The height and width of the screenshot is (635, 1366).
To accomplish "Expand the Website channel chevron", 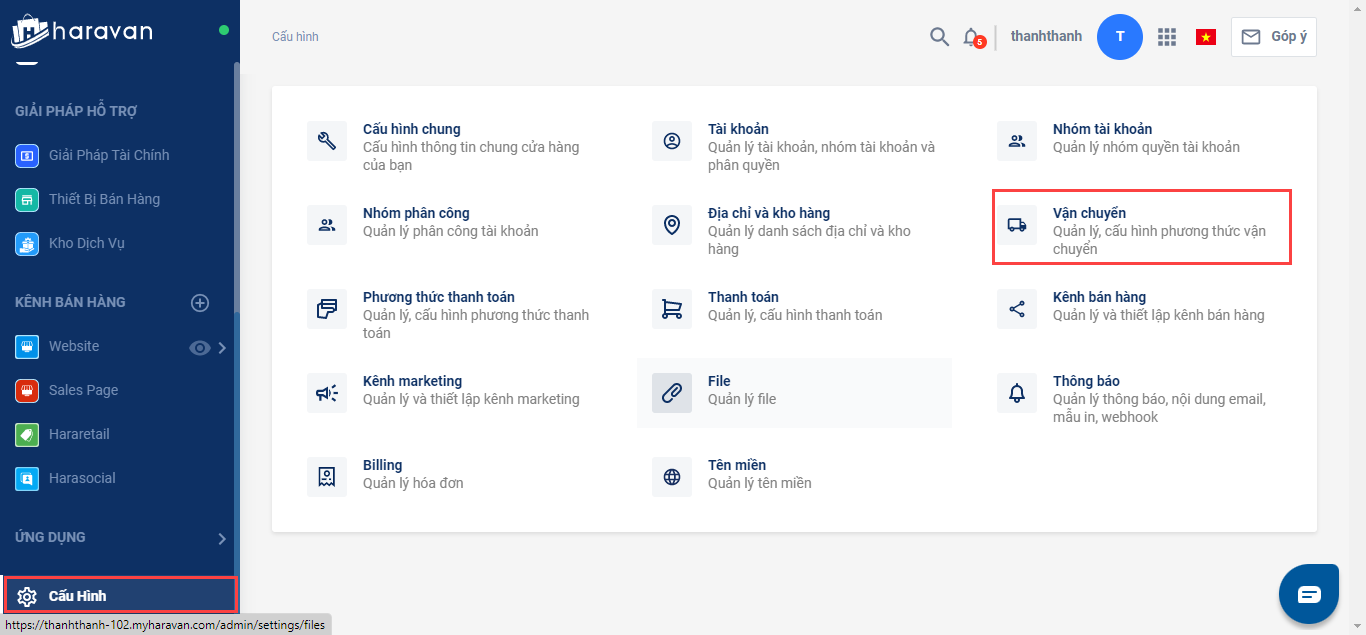I will point(222,347).
